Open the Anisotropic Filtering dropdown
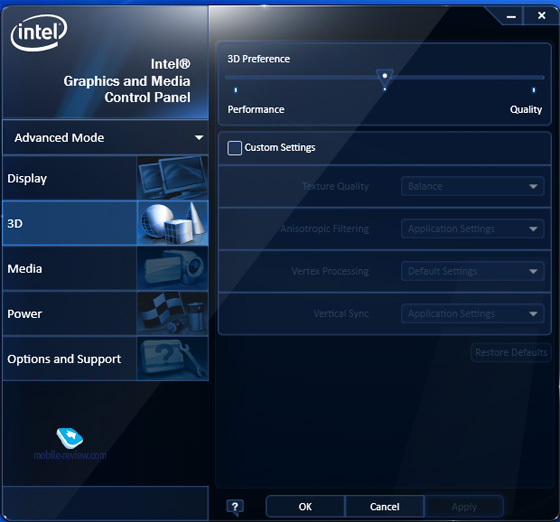The height and width of the screenshot is (522, 560). pos(472,229)
